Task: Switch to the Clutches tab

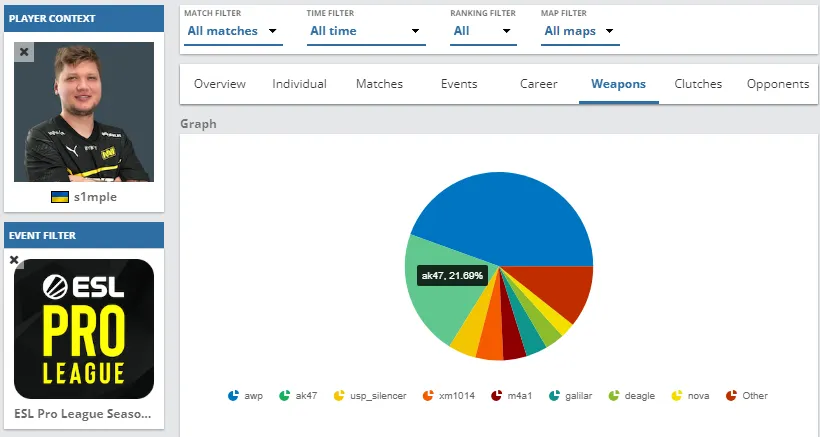Action: pos(698,84)
